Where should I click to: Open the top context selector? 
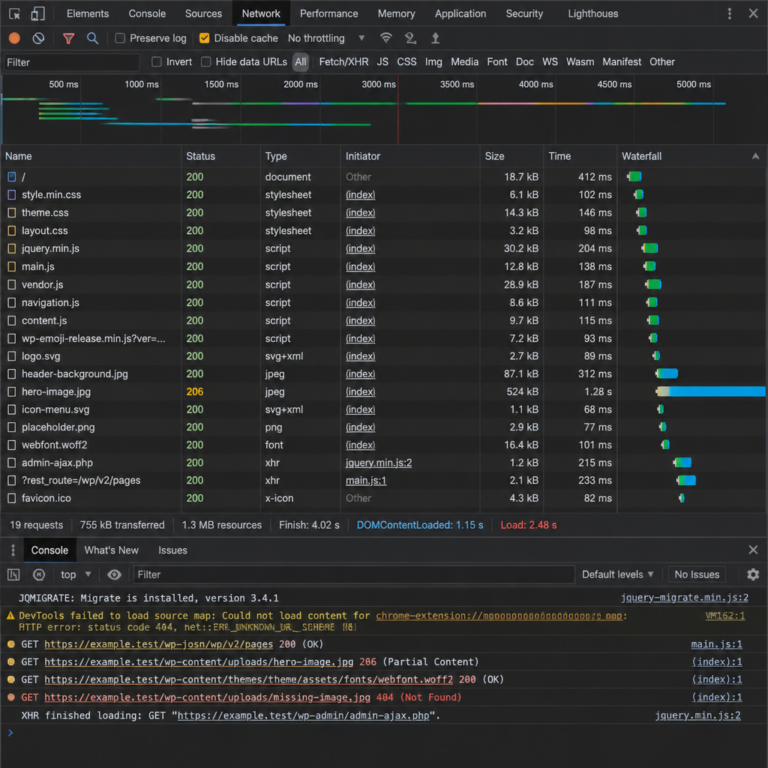(x=76, y=575)
